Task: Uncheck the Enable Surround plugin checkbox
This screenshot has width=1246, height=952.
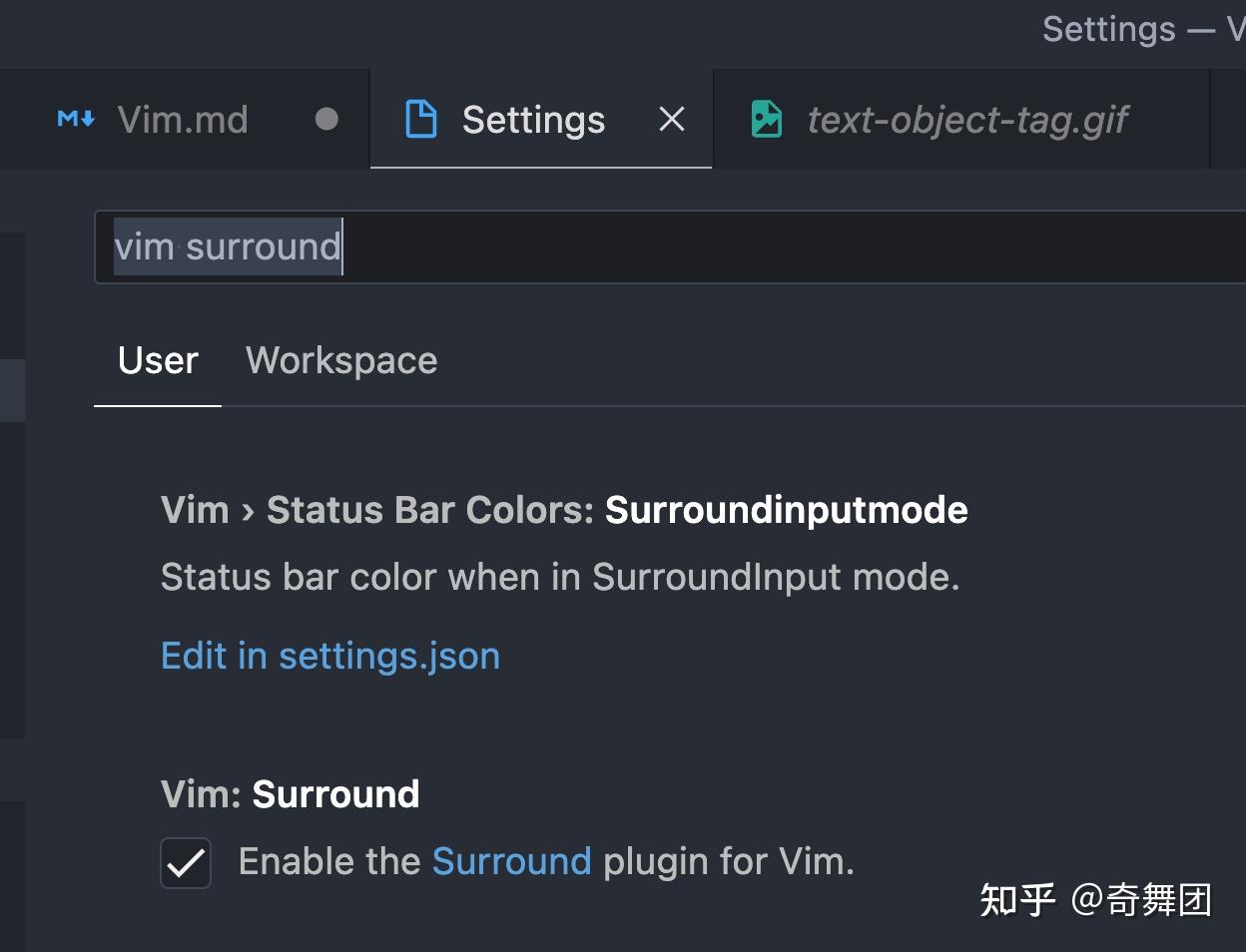Action: [185, 862]
